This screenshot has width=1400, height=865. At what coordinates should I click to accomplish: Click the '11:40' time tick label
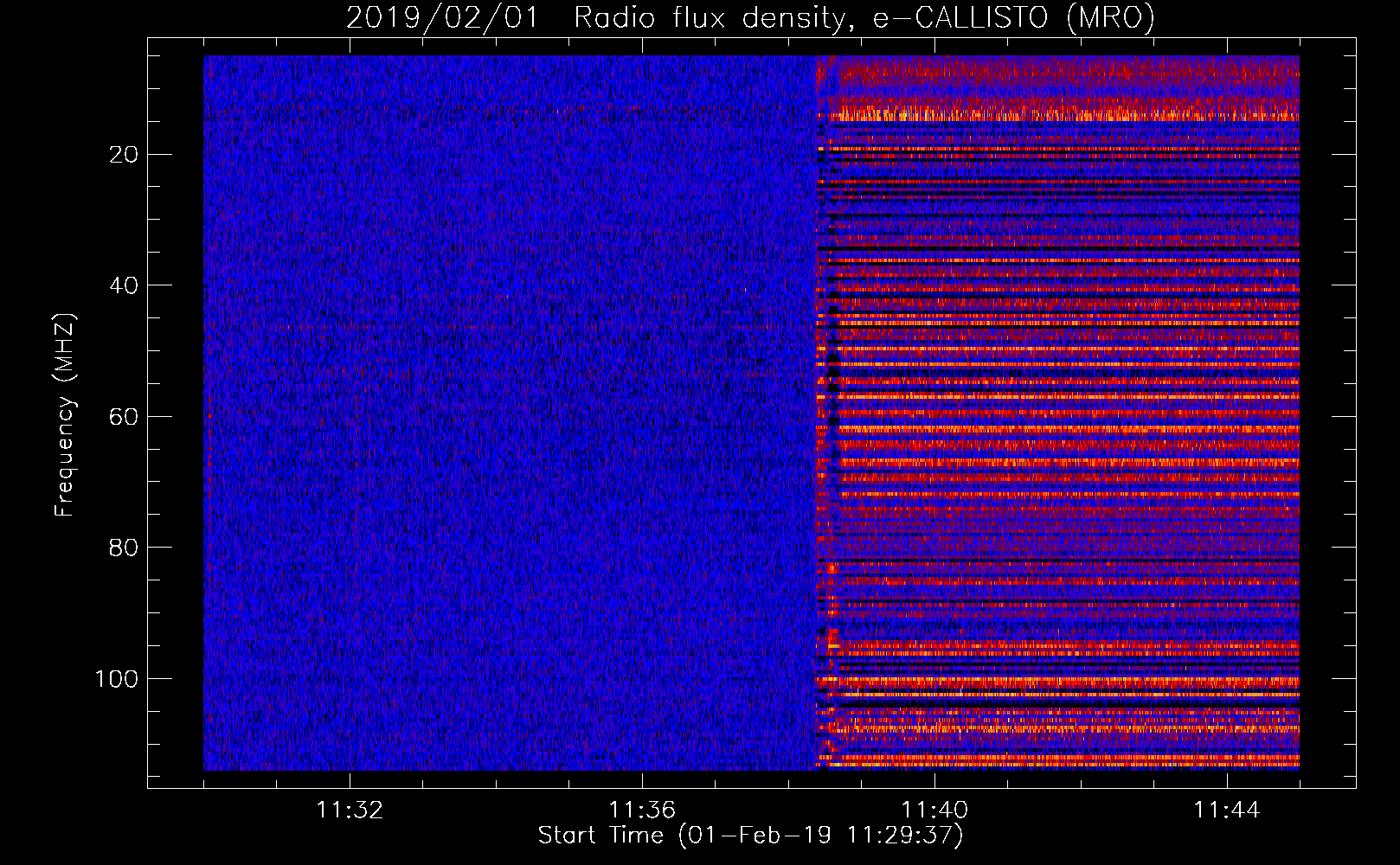point(934,811)
